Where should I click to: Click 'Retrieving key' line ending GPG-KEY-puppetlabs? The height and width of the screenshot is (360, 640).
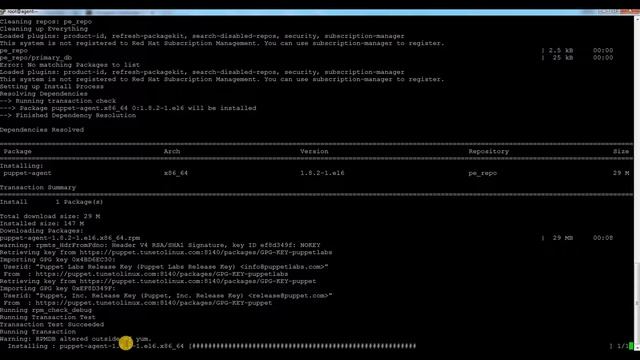pyautogui.click(x=166, y=252)
